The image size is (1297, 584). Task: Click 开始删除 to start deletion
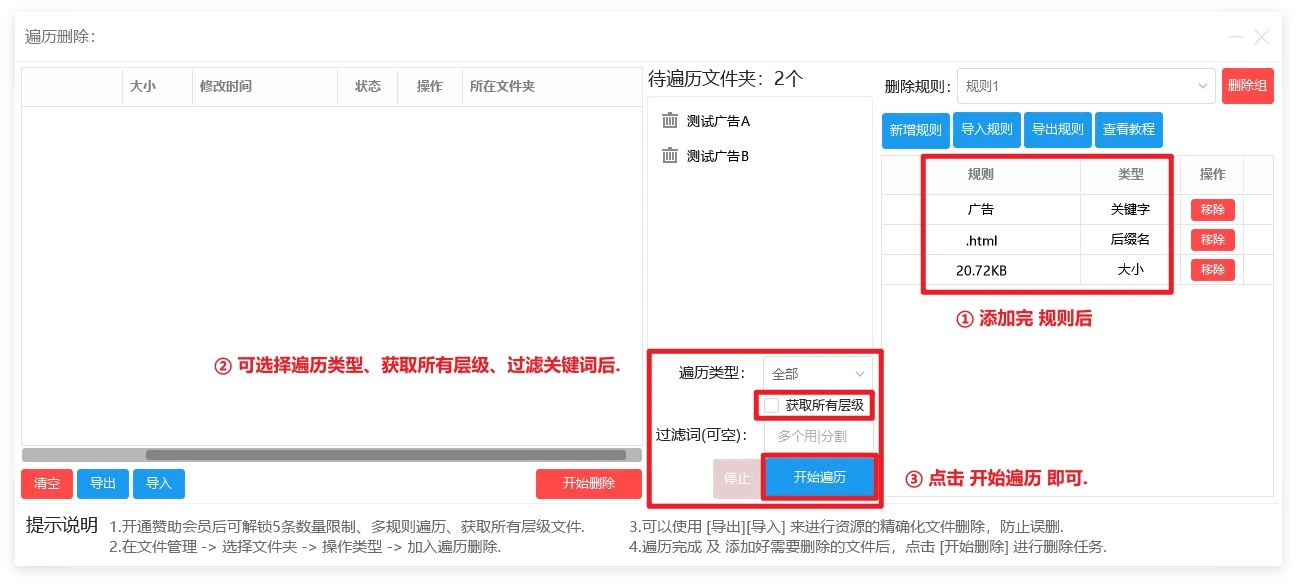pos(588,484)
